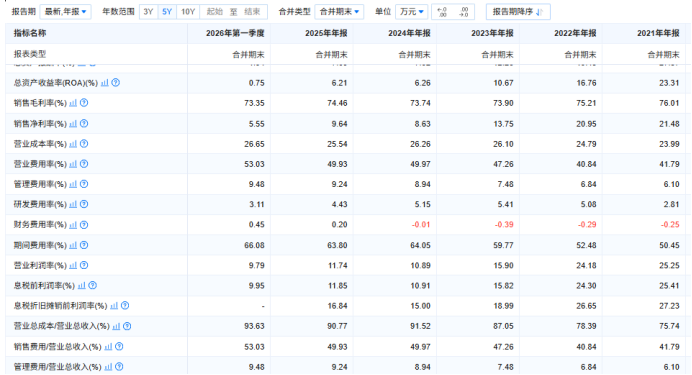Click help icon for 销售毛利率(%)
This screenshot has width=692, height=375.
pos(84,103)
